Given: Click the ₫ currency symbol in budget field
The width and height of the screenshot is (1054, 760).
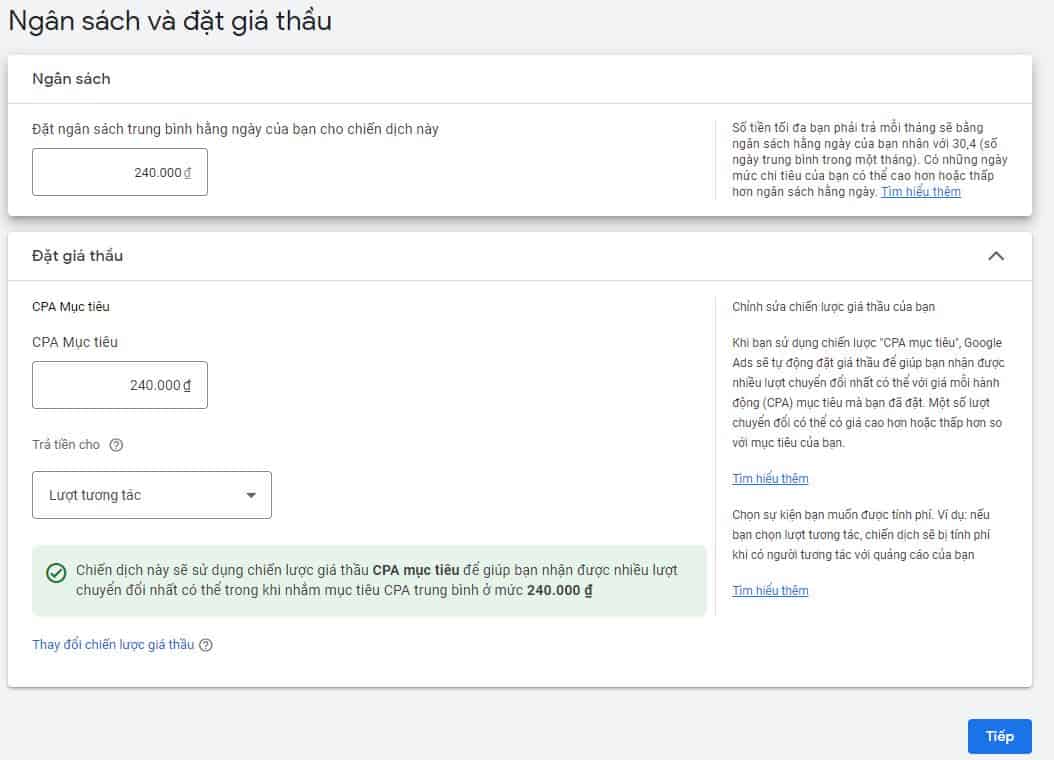Looking at the screenshot, I should 187,173.
